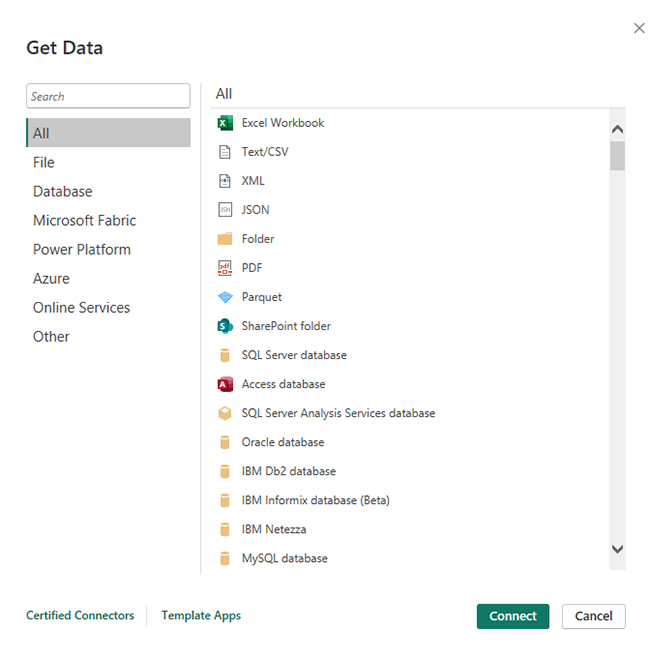Click the Excel Workbook icon
This screenshot has width=650, height=661.
[225, 123]
